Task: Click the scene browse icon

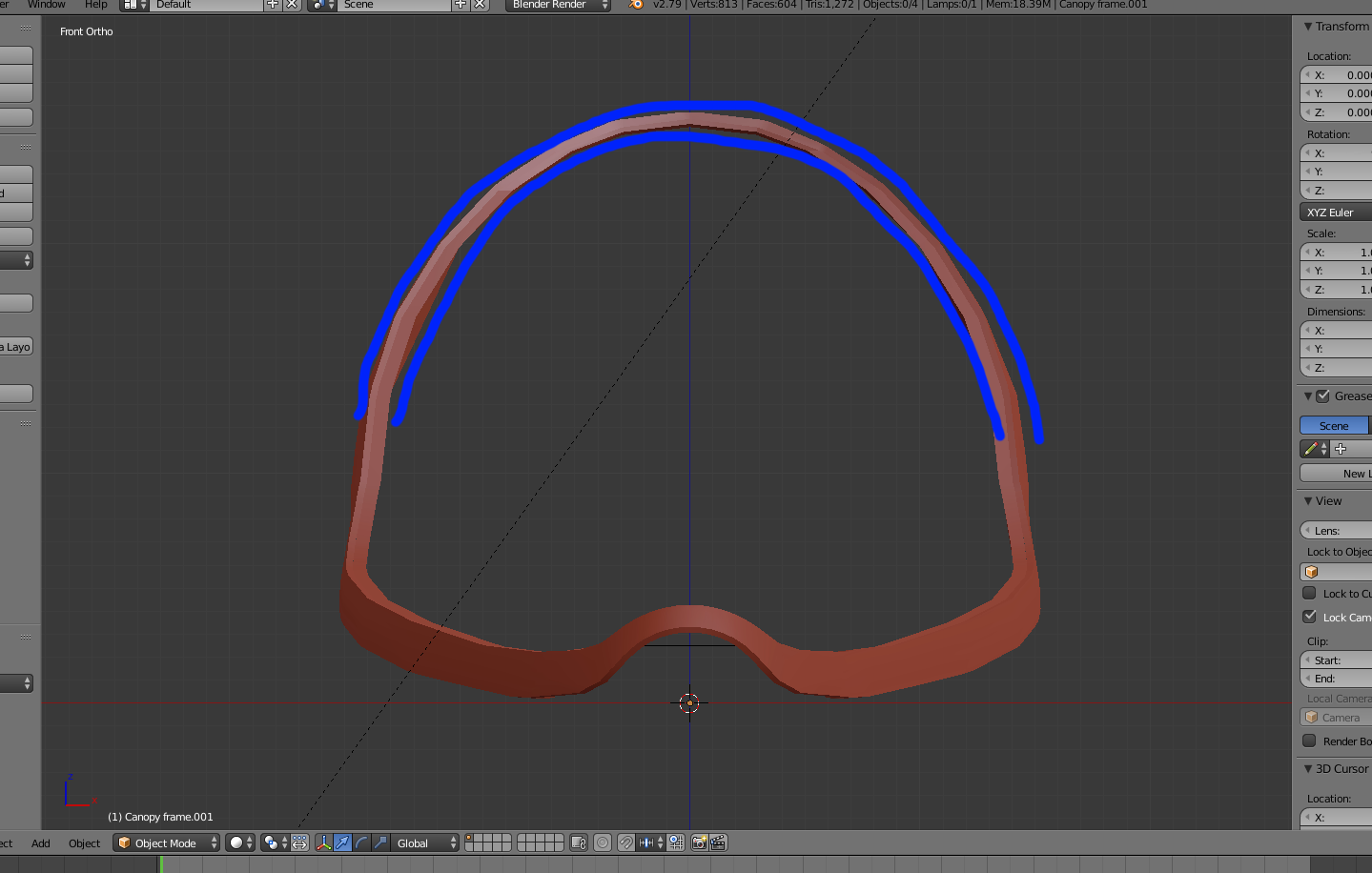Action: pyautogui.click(x=322, y=5)
